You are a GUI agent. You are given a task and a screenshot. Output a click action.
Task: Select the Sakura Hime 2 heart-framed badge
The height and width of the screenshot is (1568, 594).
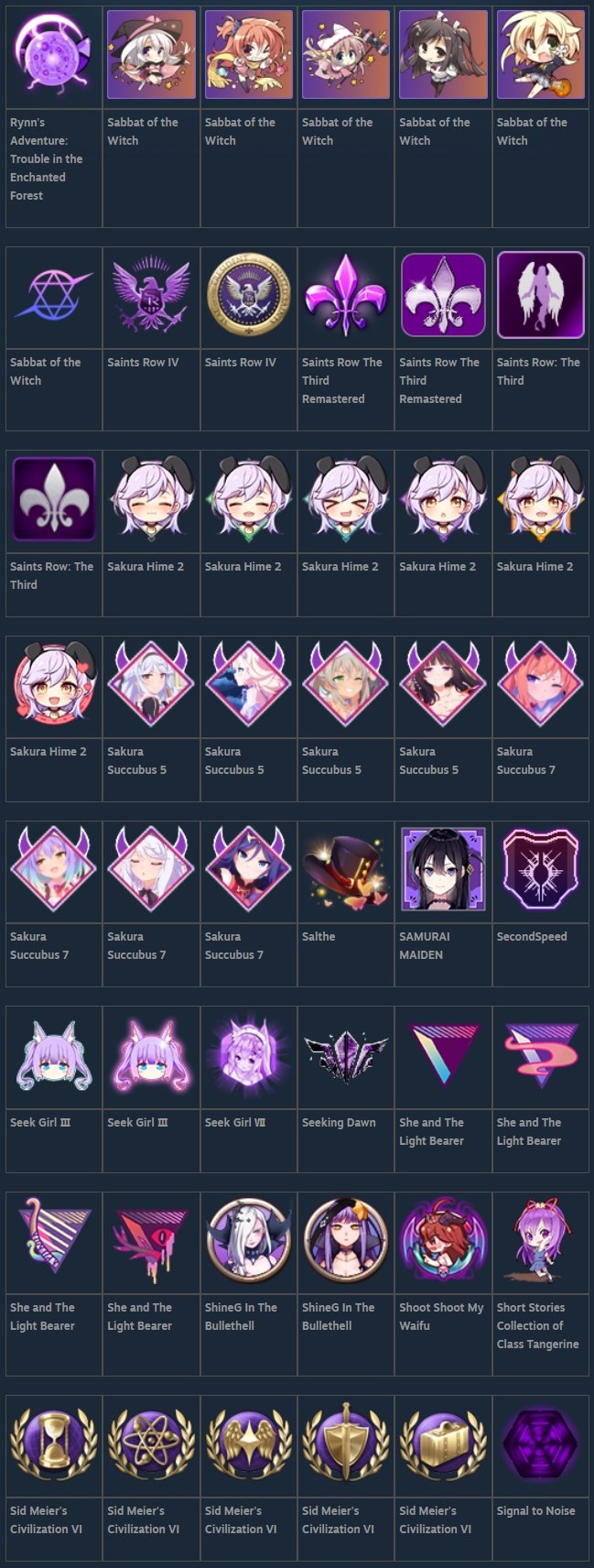coord(54,684)
